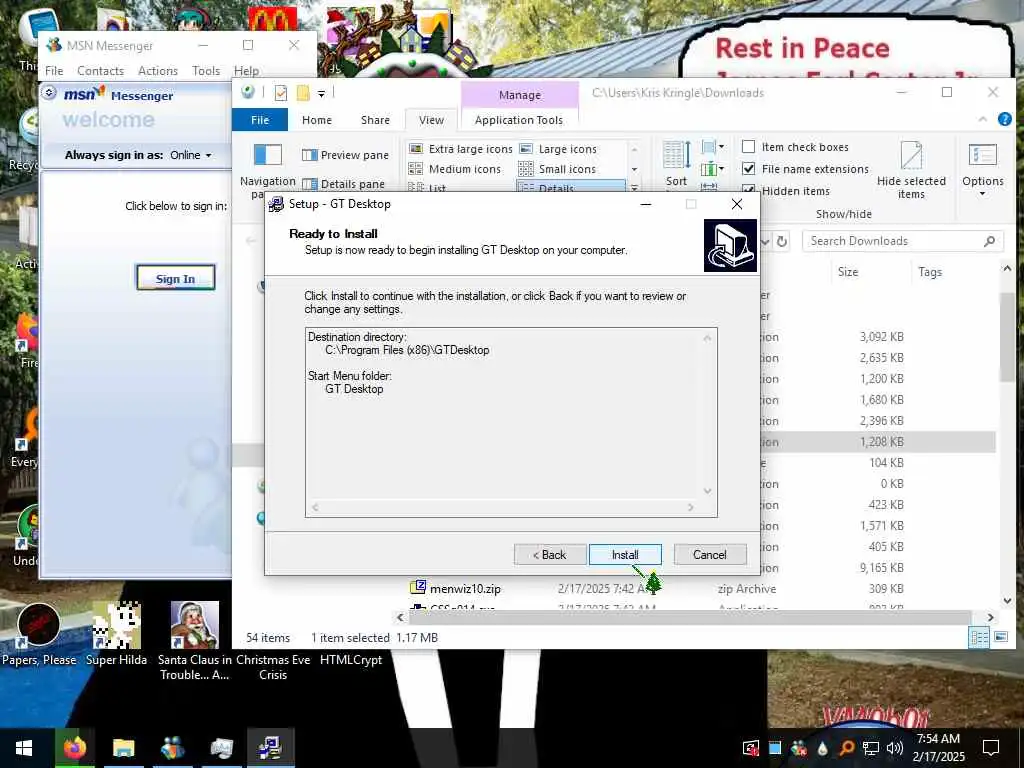
Task: Open the Windows Start menu
Action: coord(24,748)
